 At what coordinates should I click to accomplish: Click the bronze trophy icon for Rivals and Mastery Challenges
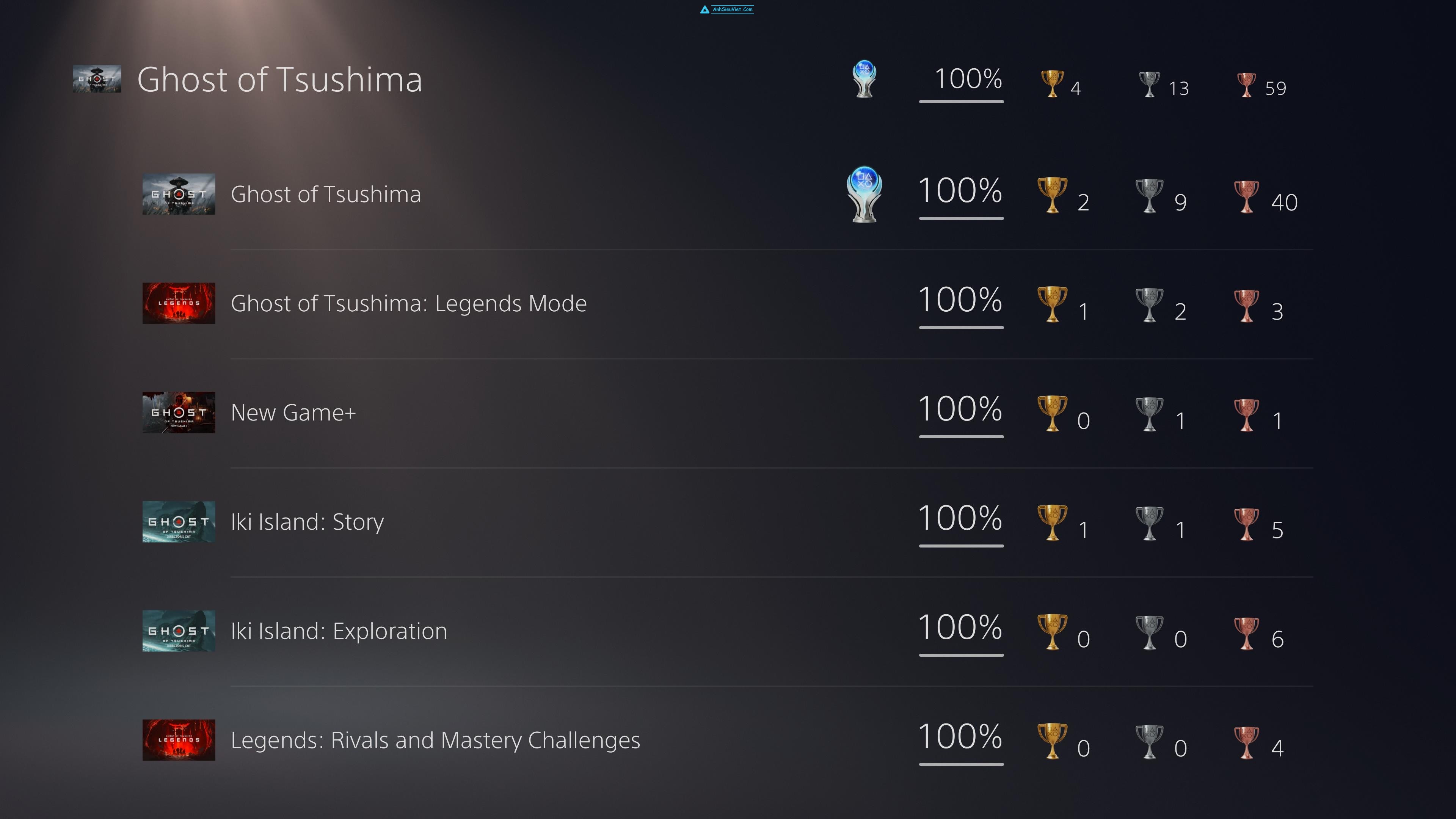coord(1246,742)
